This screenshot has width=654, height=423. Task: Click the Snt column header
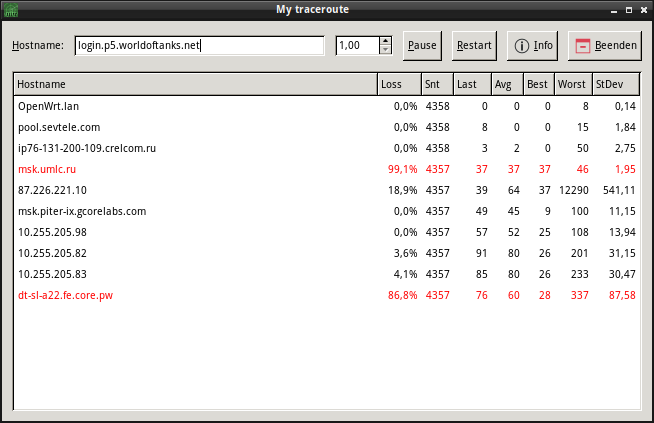[x=438, y=84]
